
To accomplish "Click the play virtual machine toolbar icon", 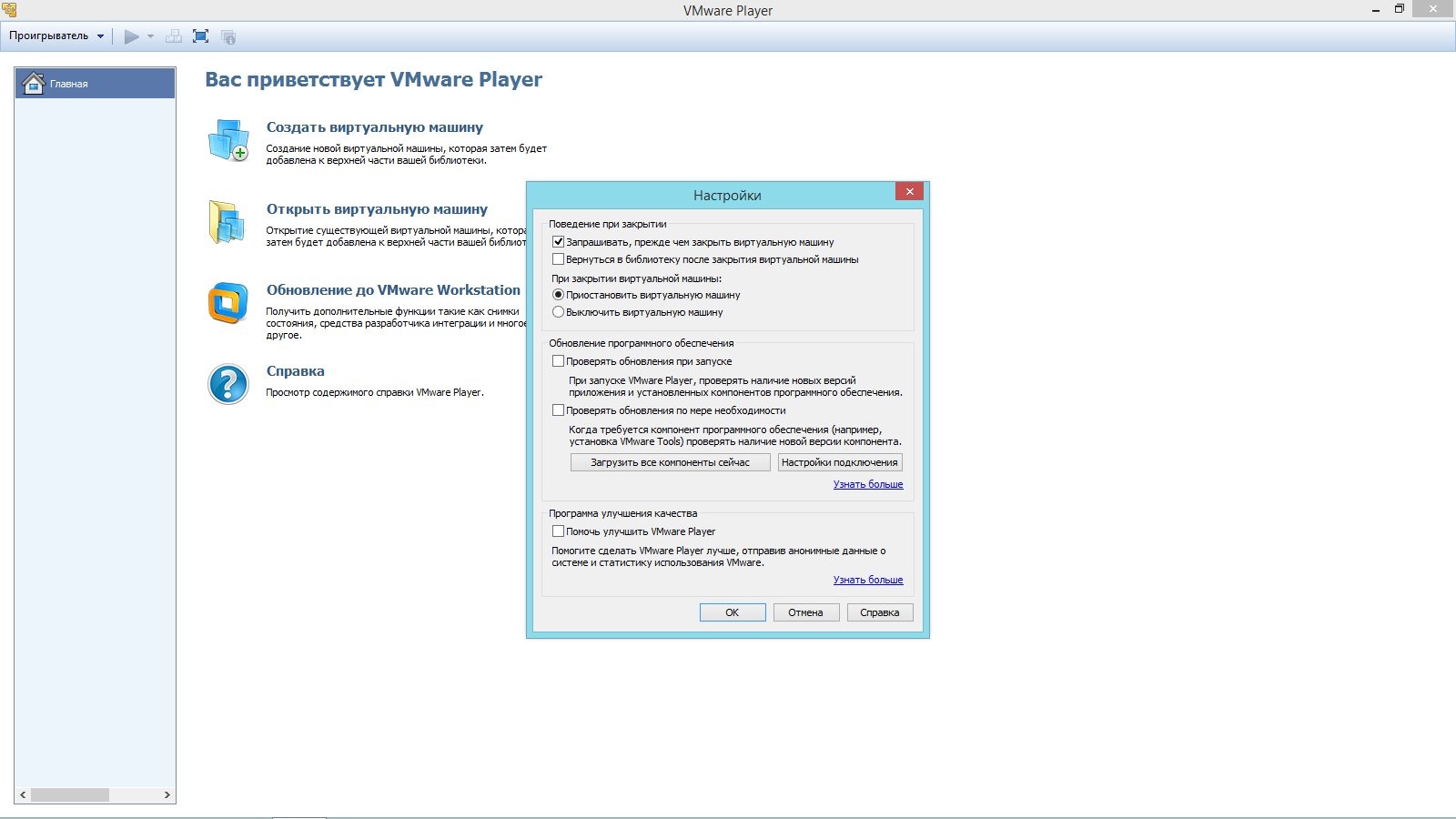I will [x=132, y=36].
